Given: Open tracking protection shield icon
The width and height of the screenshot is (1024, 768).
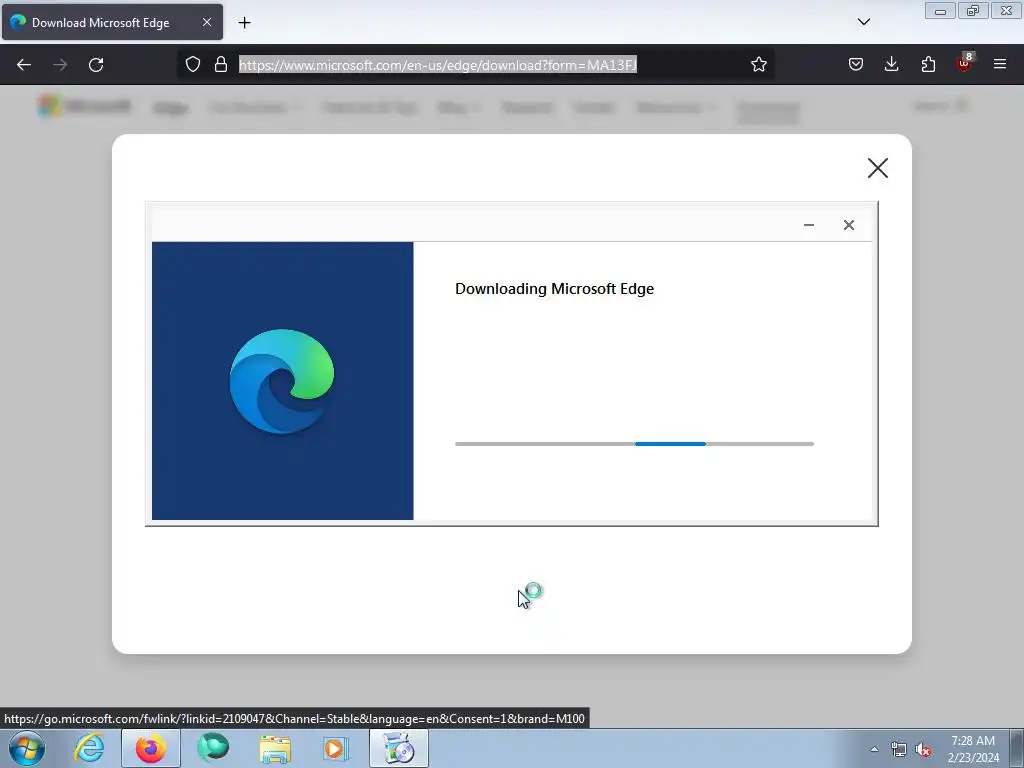Looking at the screenshot, I should pyautogui.click(x=193, y=65).
